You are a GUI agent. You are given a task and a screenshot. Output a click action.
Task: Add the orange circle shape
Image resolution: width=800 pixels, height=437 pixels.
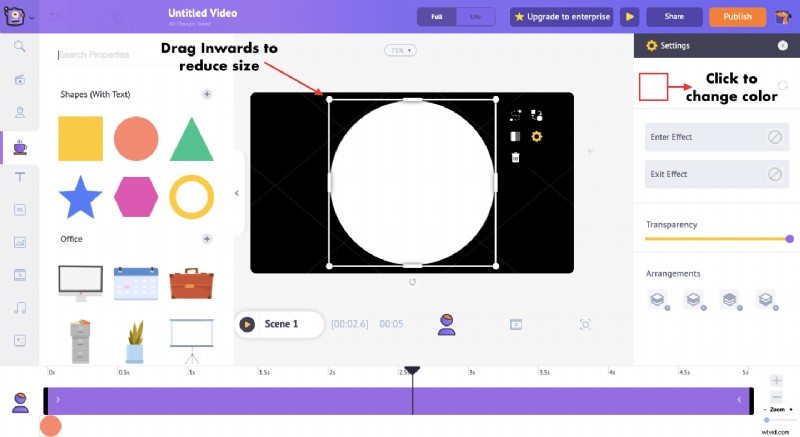point(136,138)
